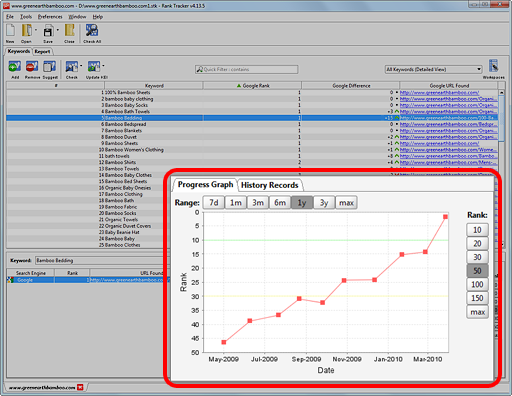Screen dimensions: 512x396
Task: Remove the selected keyword
Action: pos(32,67)
